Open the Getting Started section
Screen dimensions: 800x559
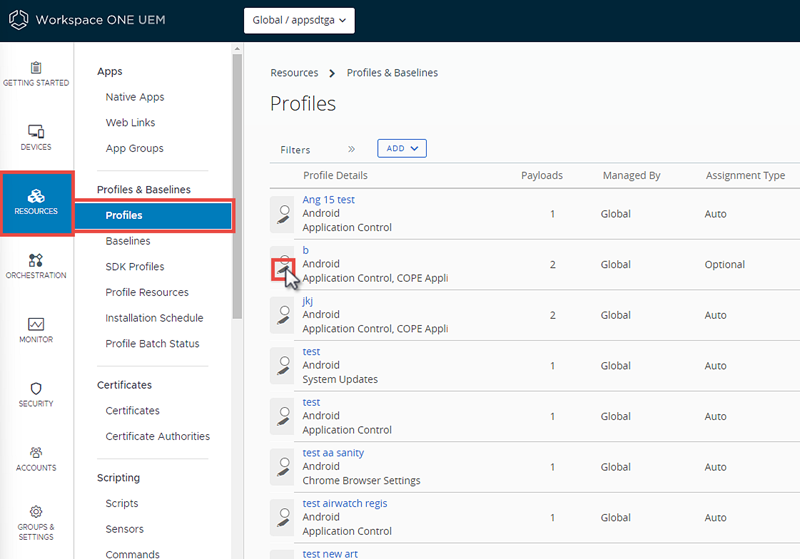(36, 74)
